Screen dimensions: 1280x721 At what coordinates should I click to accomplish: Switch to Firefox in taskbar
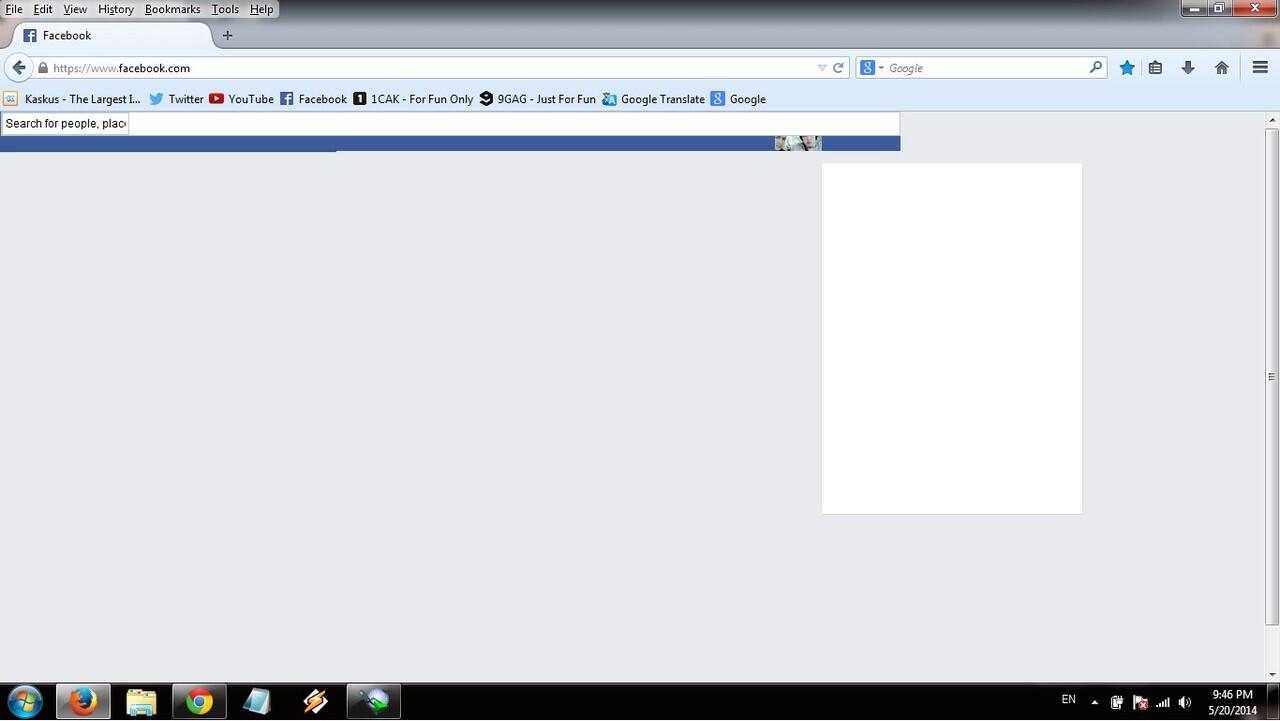[83, 702]
